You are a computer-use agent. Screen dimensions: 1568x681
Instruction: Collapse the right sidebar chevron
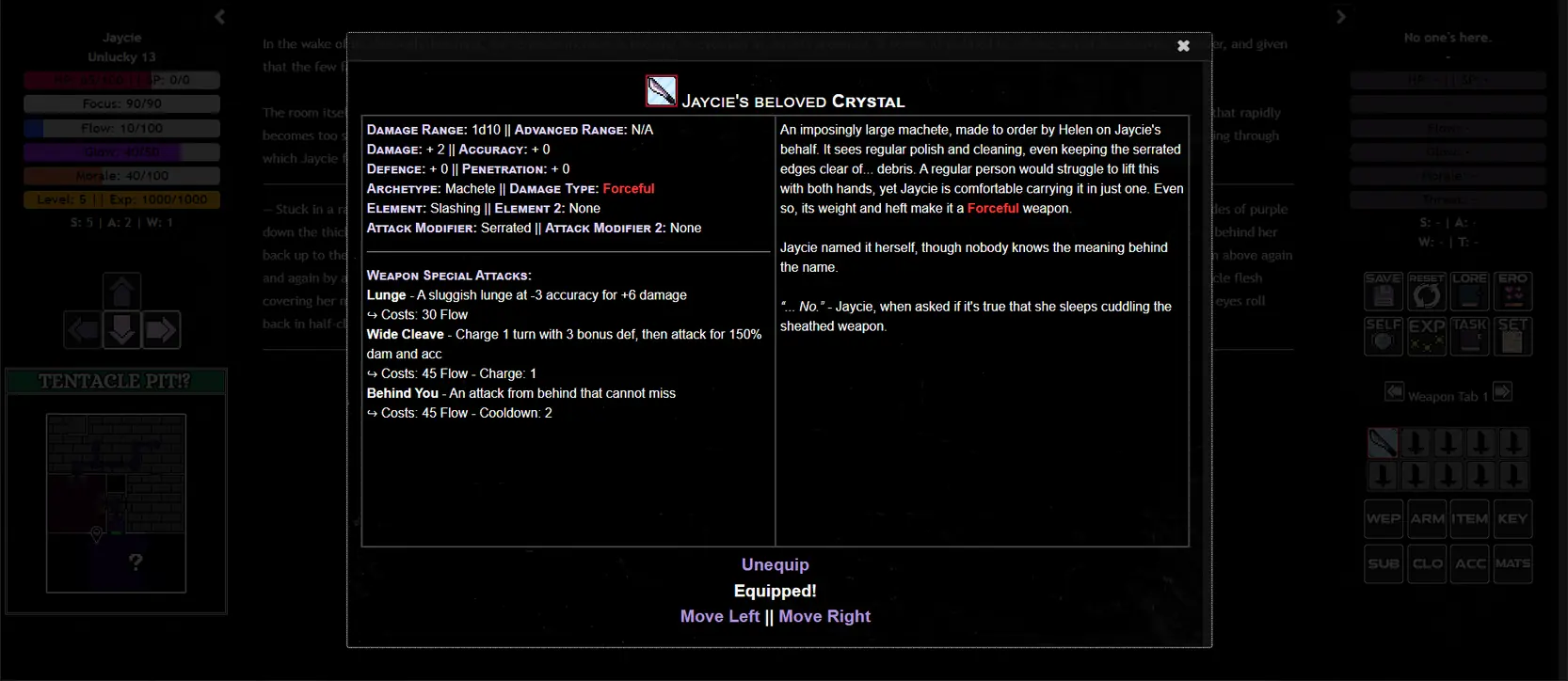pos(1341,17)
